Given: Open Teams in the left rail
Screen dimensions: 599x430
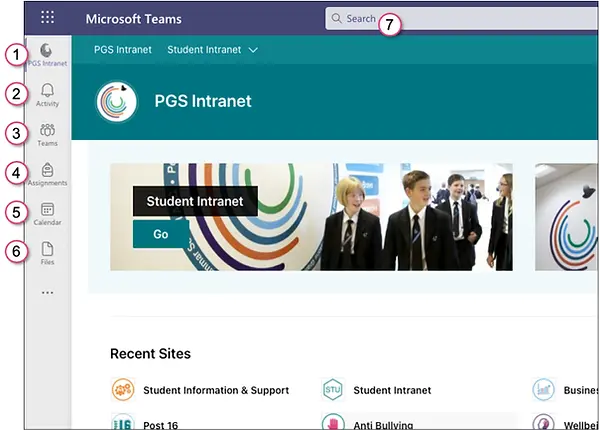Looking at the screenshot, I should click(x=47, y=135).
